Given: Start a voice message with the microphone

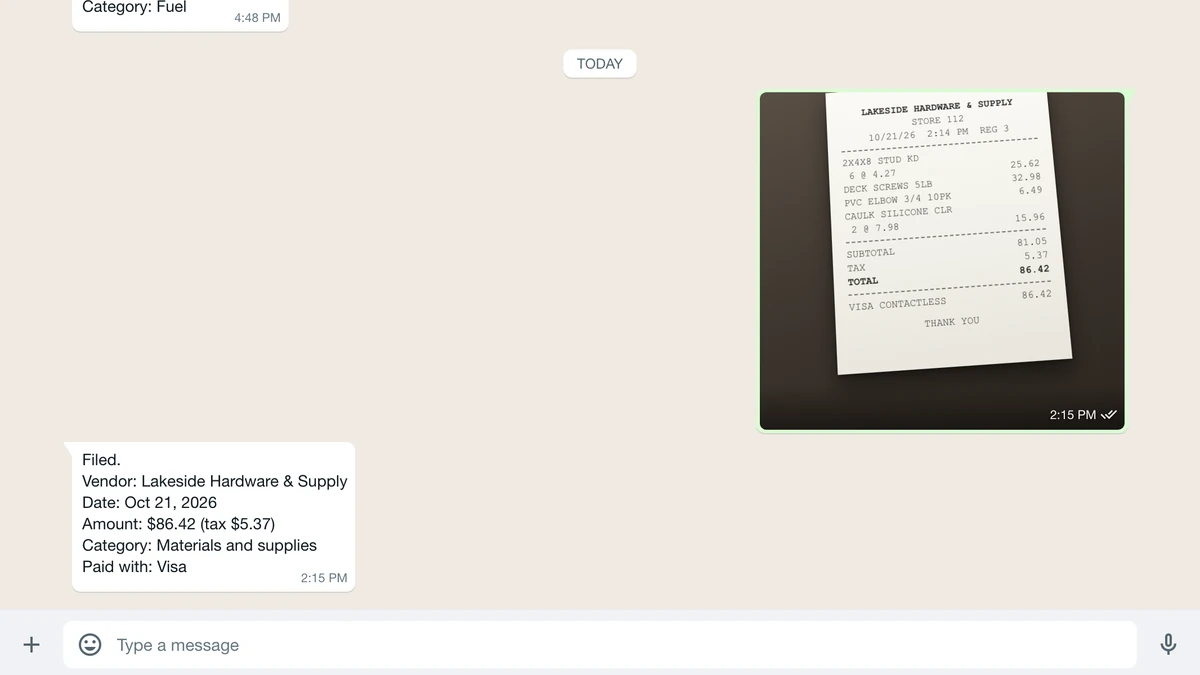Looking at the screenshot, I should [x=1168, y=645].
